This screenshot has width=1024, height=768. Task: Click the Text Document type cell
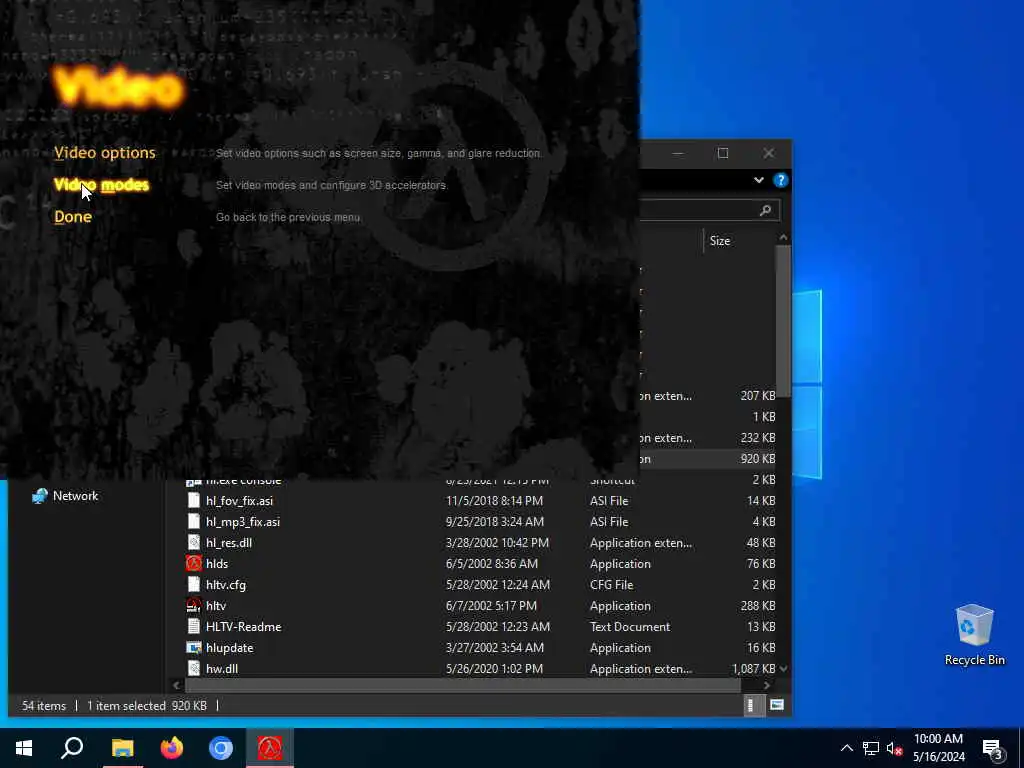pyautogui.click(x=630, y=626)
